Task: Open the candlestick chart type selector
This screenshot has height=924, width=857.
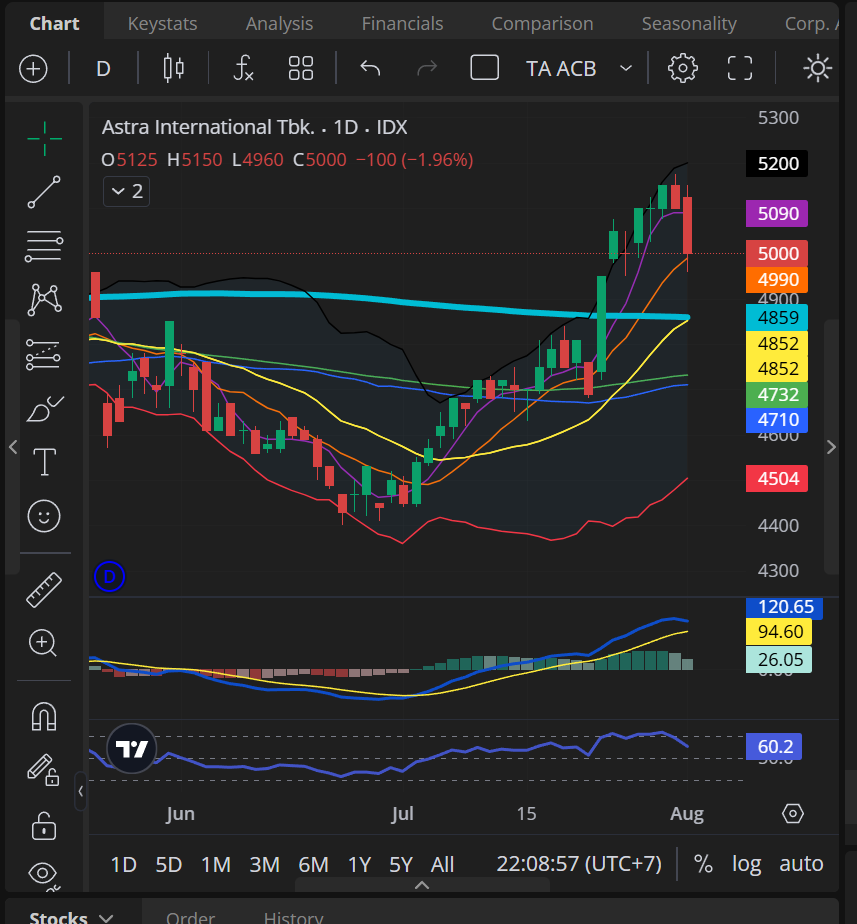Action: (x=173, y=69)
